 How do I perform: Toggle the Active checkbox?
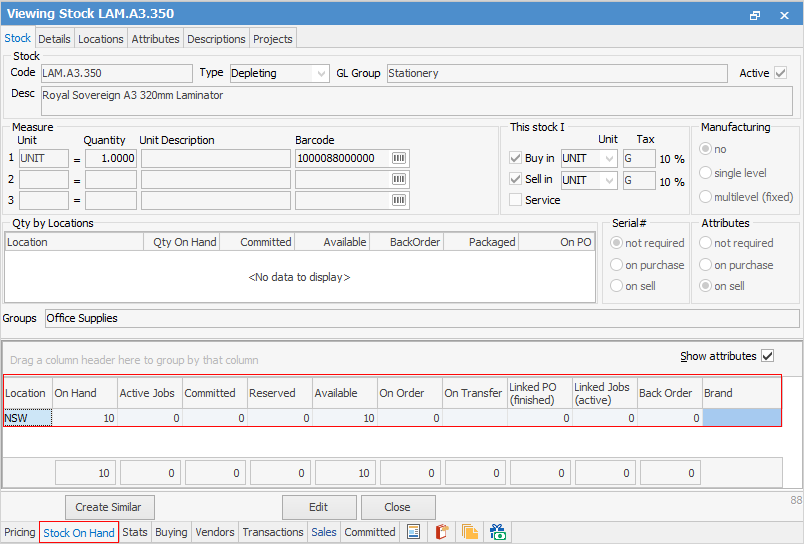780,73
